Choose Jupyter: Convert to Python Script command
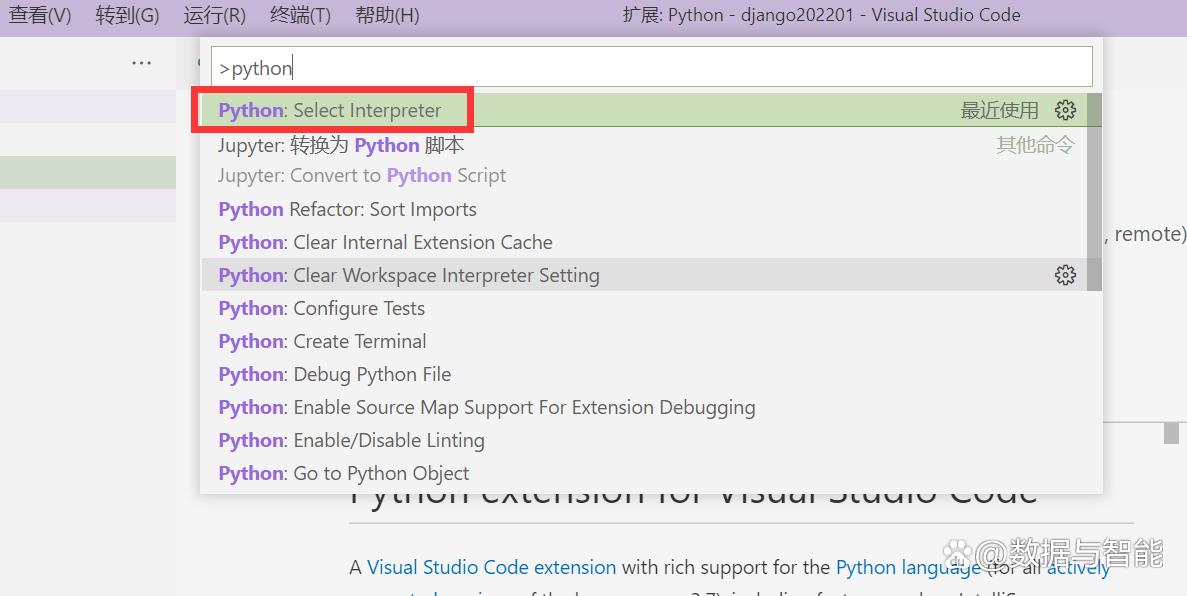 [361, 160]
